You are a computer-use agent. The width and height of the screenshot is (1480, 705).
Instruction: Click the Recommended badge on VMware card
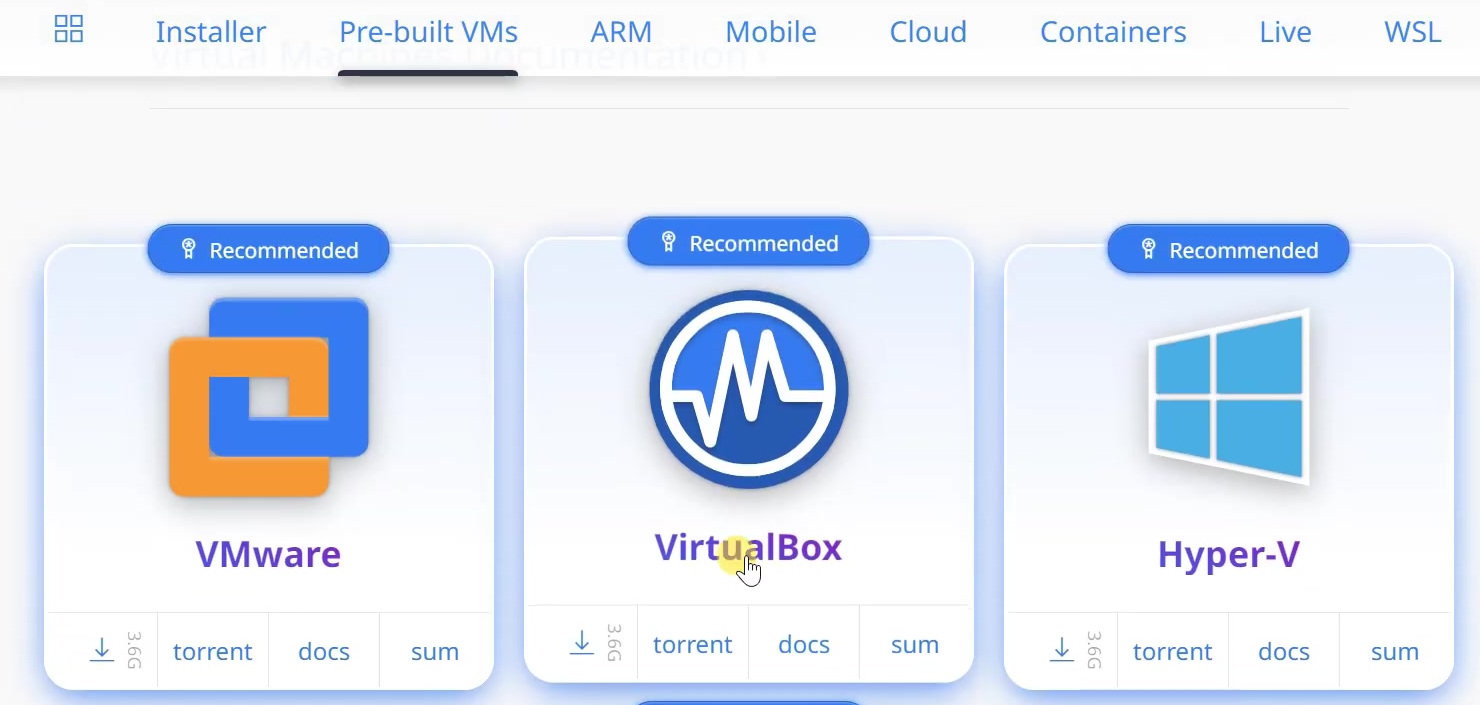268,250
